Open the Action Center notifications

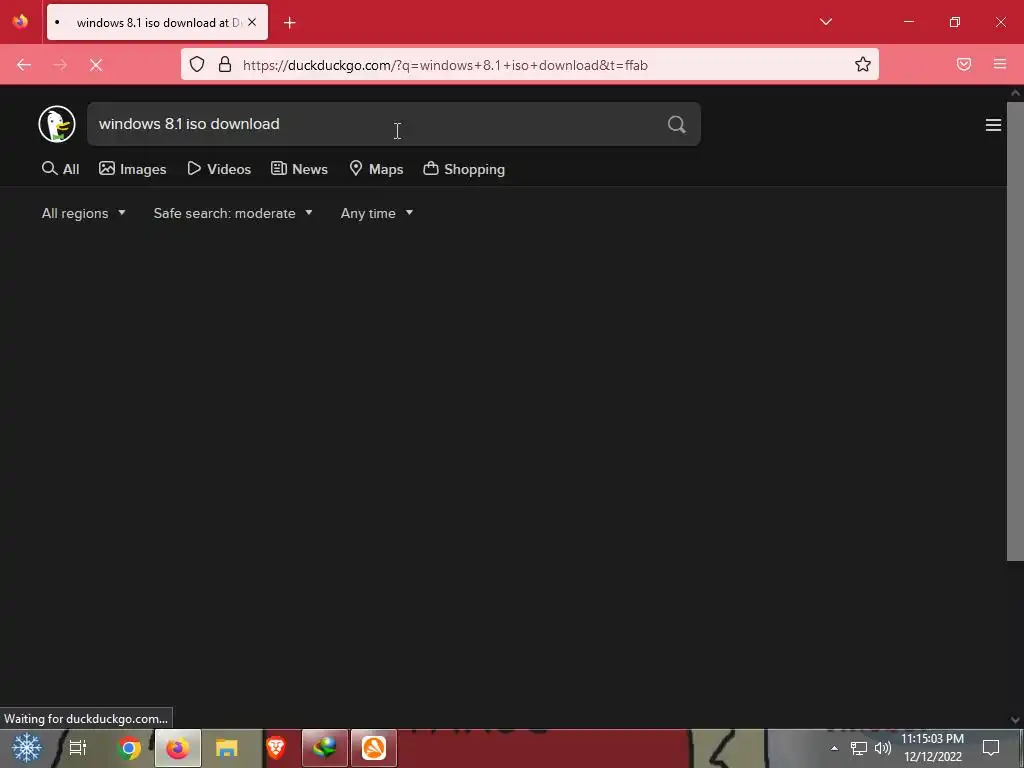click(991, 748)
